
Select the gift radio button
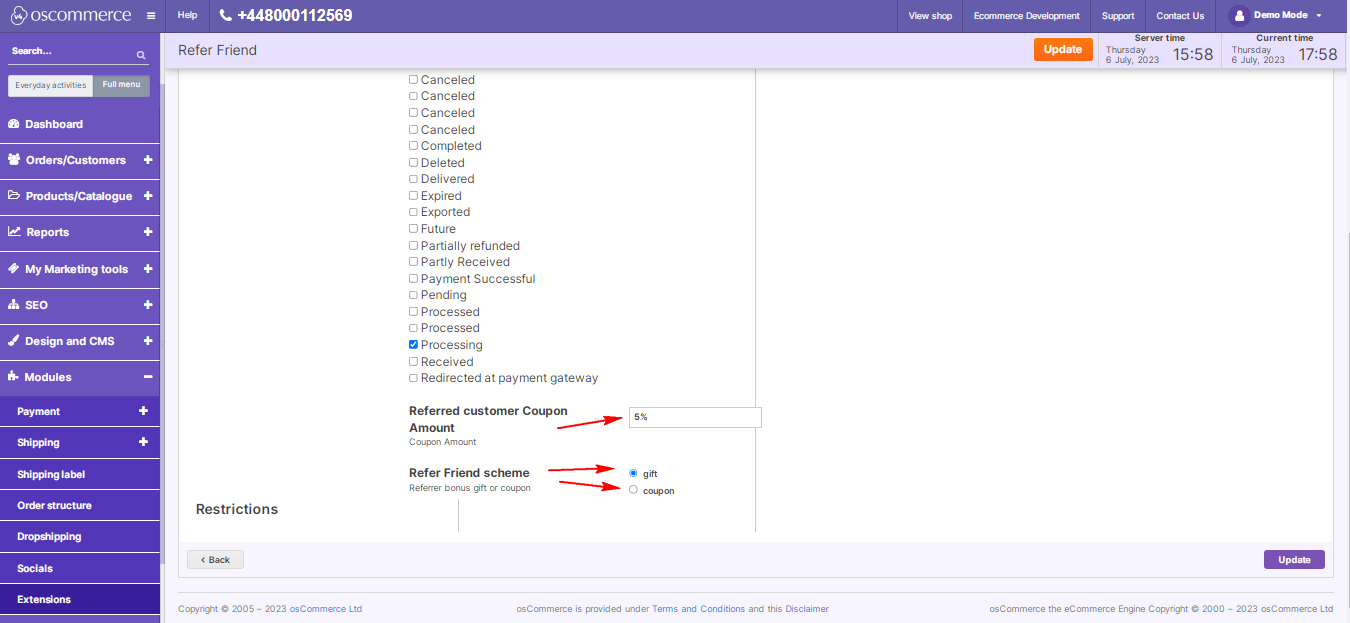(633, 473)
